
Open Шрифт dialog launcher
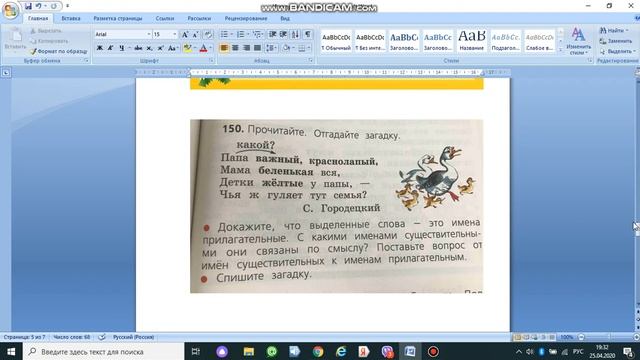click(211, 60)
